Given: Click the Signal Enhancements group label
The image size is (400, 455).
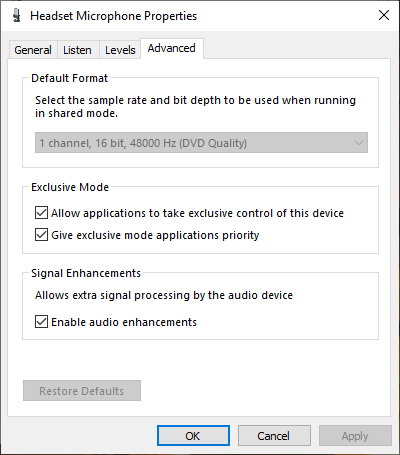Looking at the screenshot, I should pyautogui.click(x=86, y=273).
